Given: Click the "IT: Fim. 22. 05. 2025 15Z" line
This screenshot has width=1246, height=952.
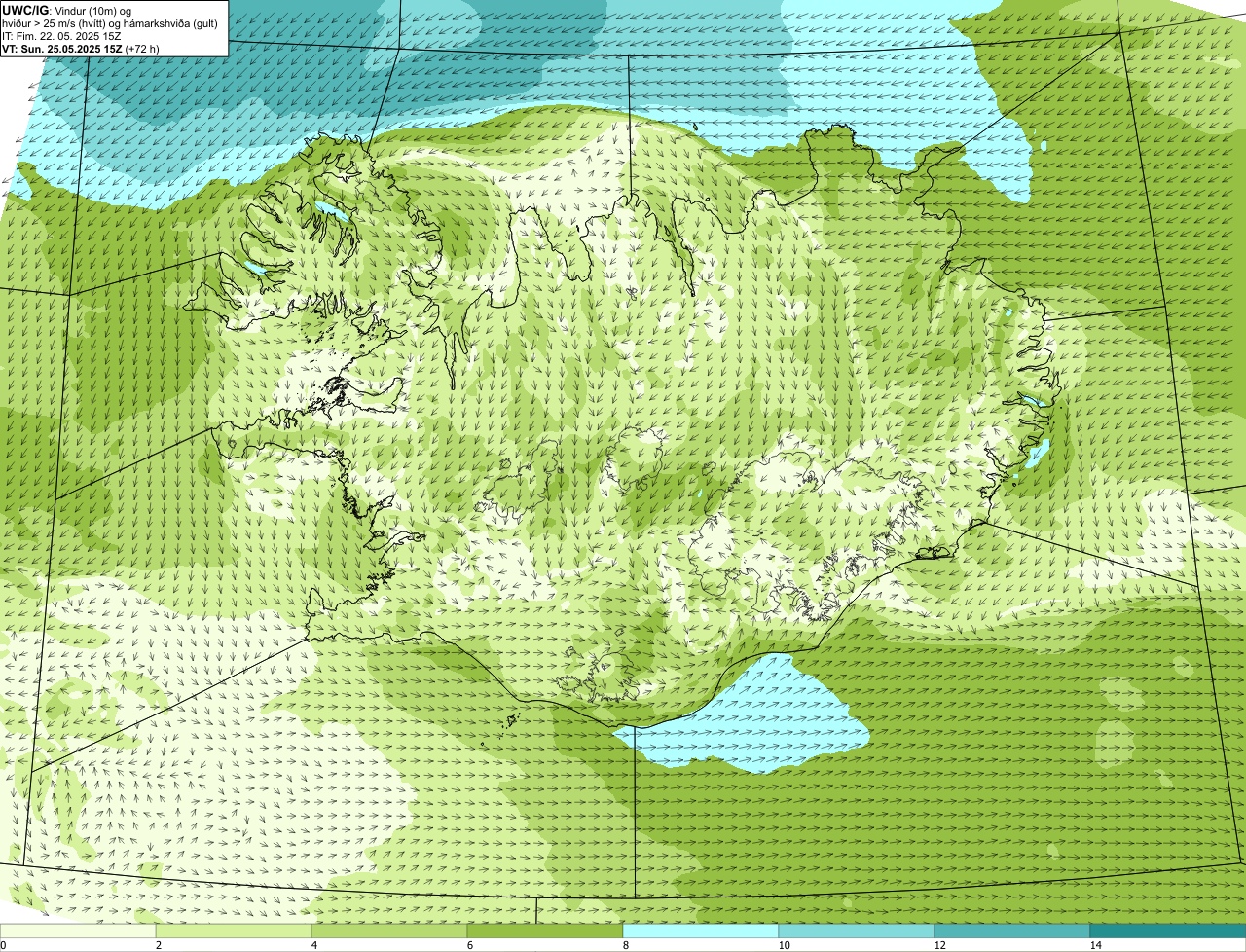Looking at the screenshot, I should [x=61, y=35].
